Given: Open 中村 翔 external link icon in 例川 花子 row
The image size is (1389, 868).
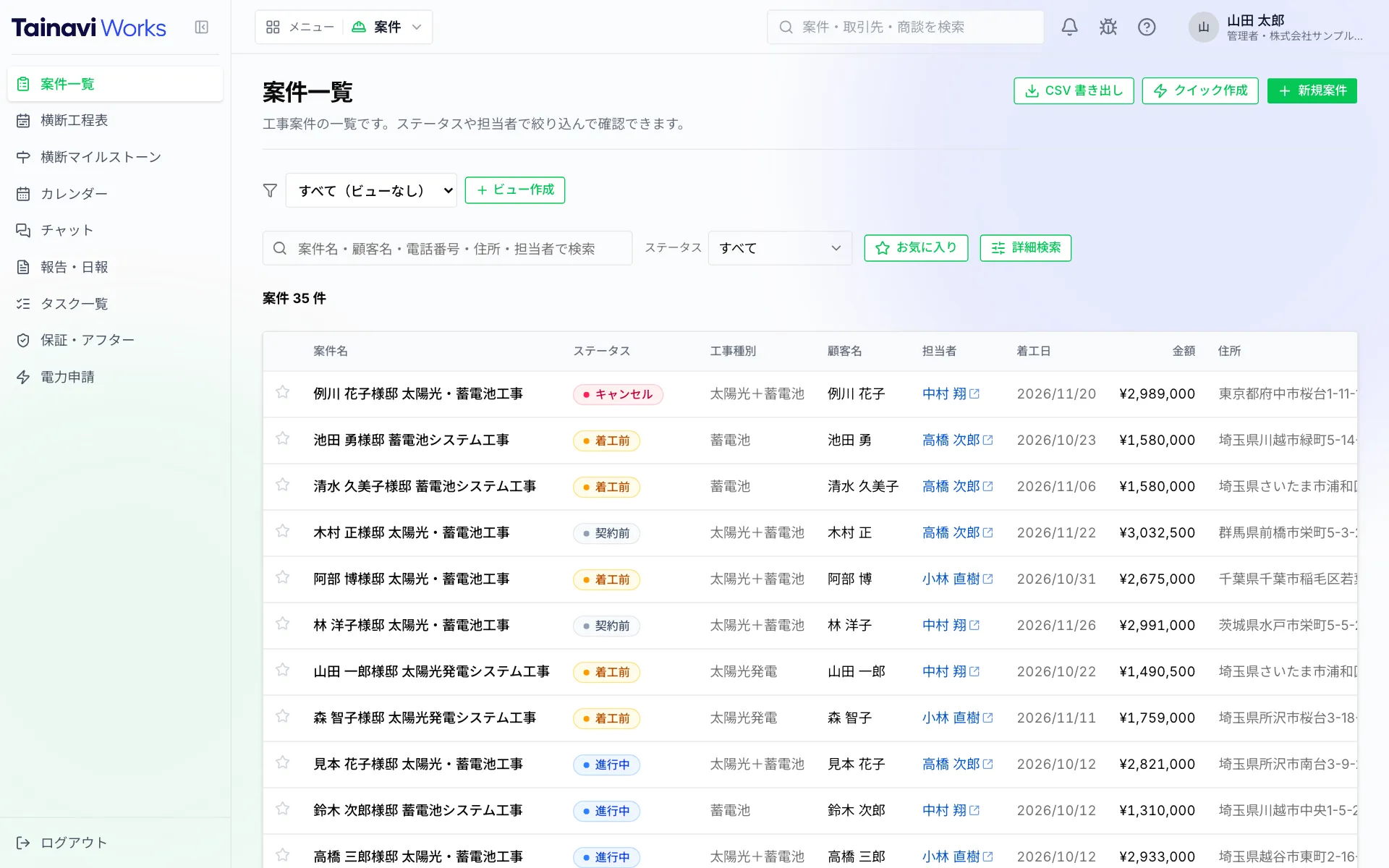Looking at the screenshot, I should tap(974, 394).
